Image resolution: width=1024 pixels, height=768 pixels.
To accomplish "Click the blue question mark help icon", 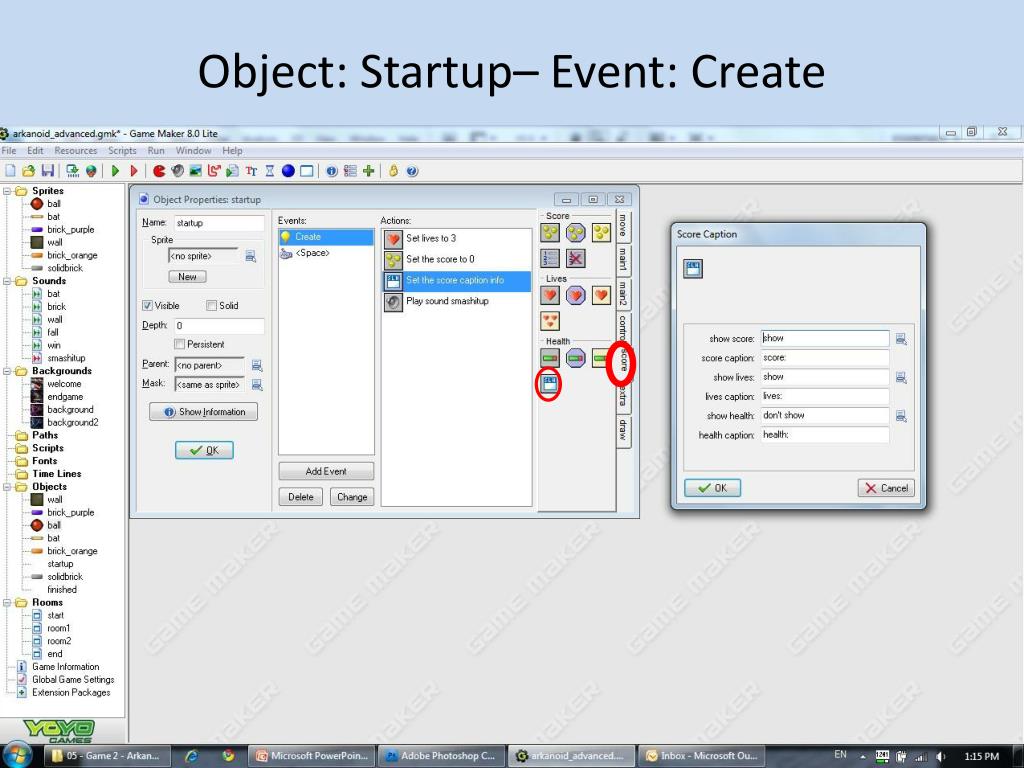I will (412, 171).
